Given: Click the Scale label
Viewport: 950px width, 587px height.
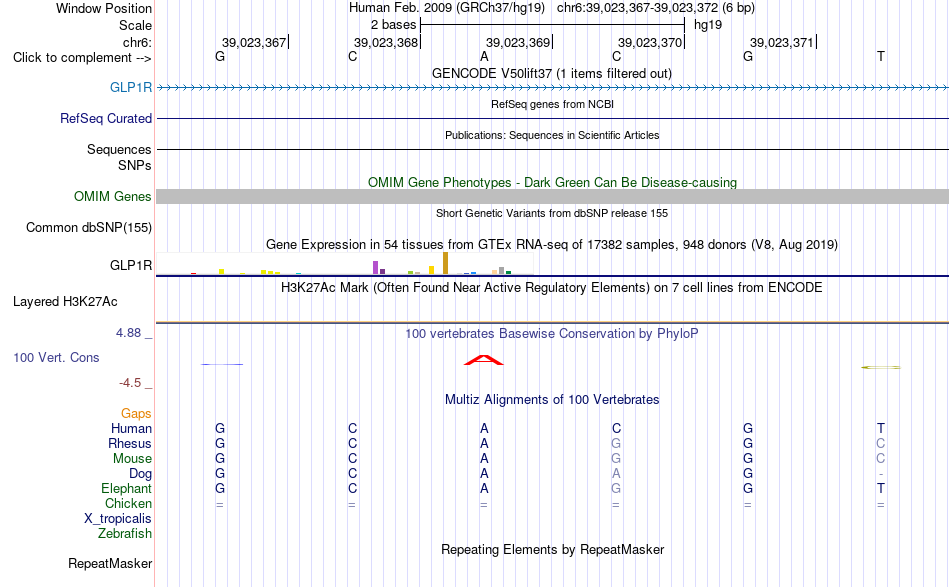Looking at the screenshot, I should coord(135,25).
